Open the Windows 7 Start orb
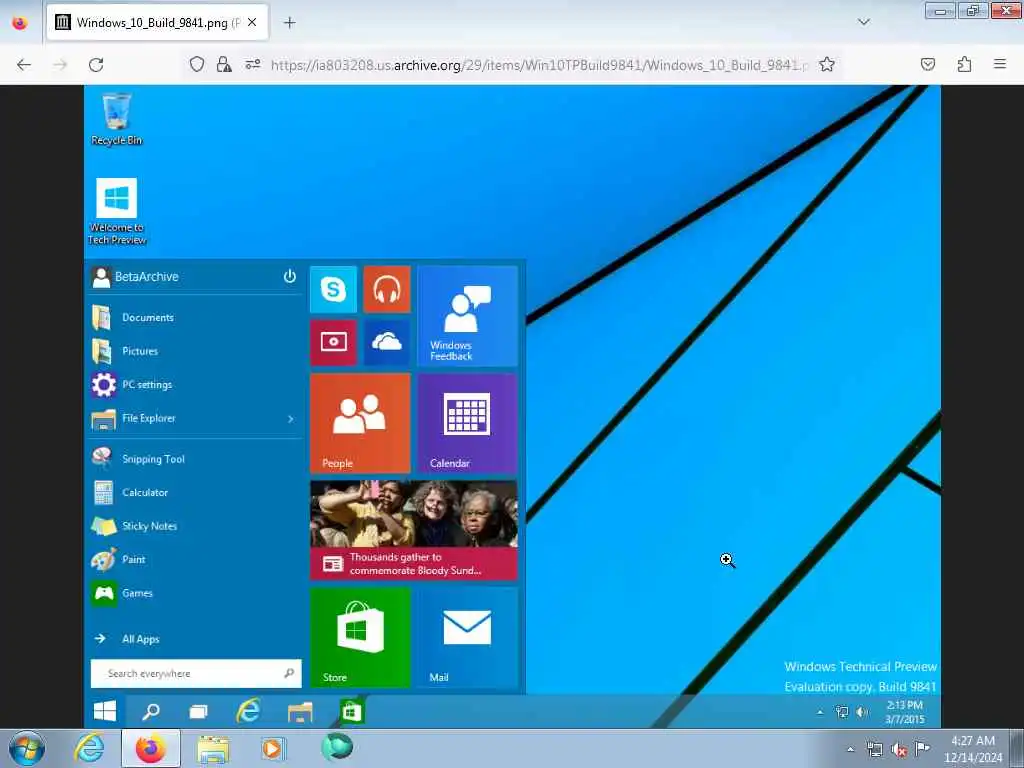1024x768 pixels. click(x=27, y=748)
